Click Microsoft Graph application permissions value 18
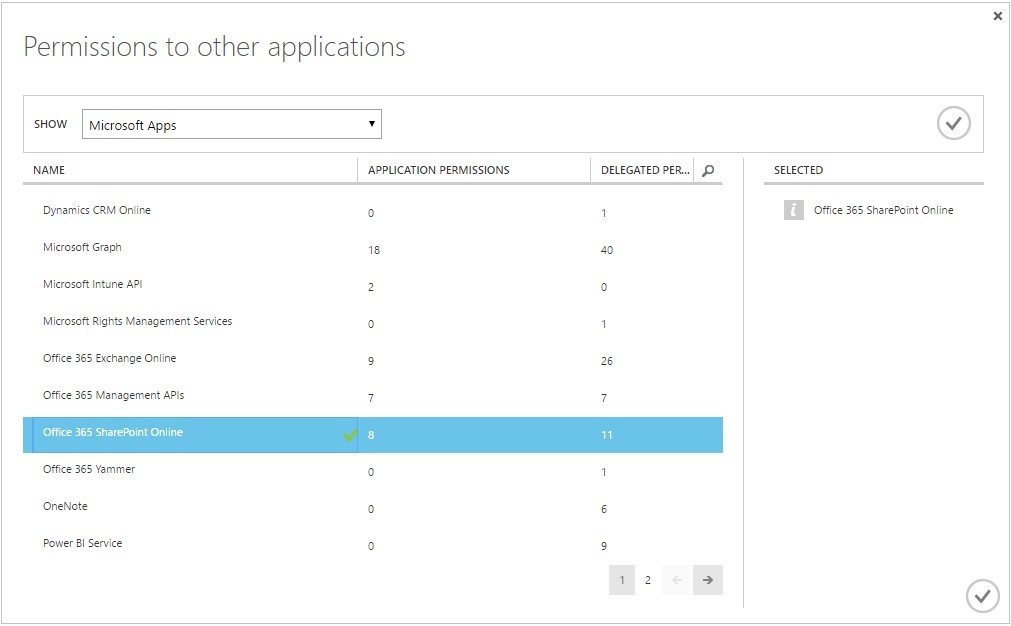Viewport: 1011px width, 626px height. 374,250
